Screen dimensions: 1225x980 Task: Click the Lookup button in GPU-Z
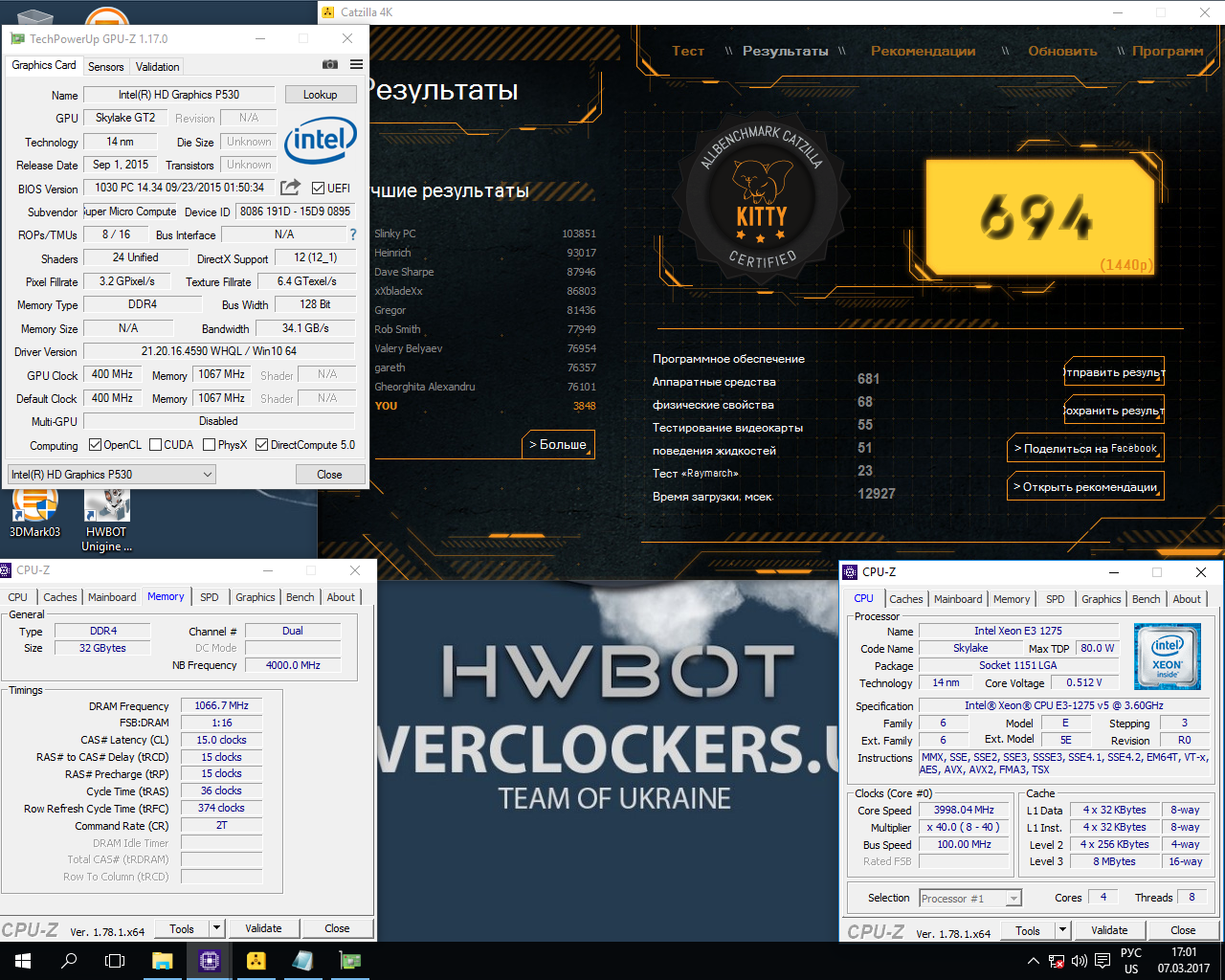[321, 95]
